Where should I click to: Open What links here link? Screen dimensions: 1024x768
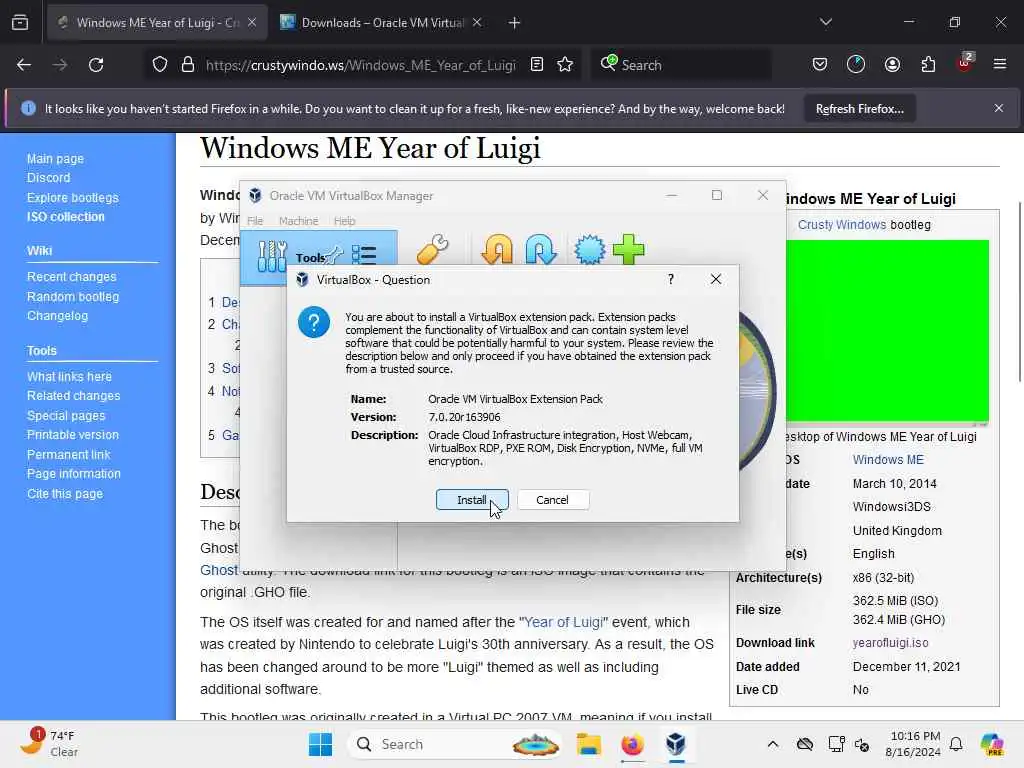click(x=69, y=377)
